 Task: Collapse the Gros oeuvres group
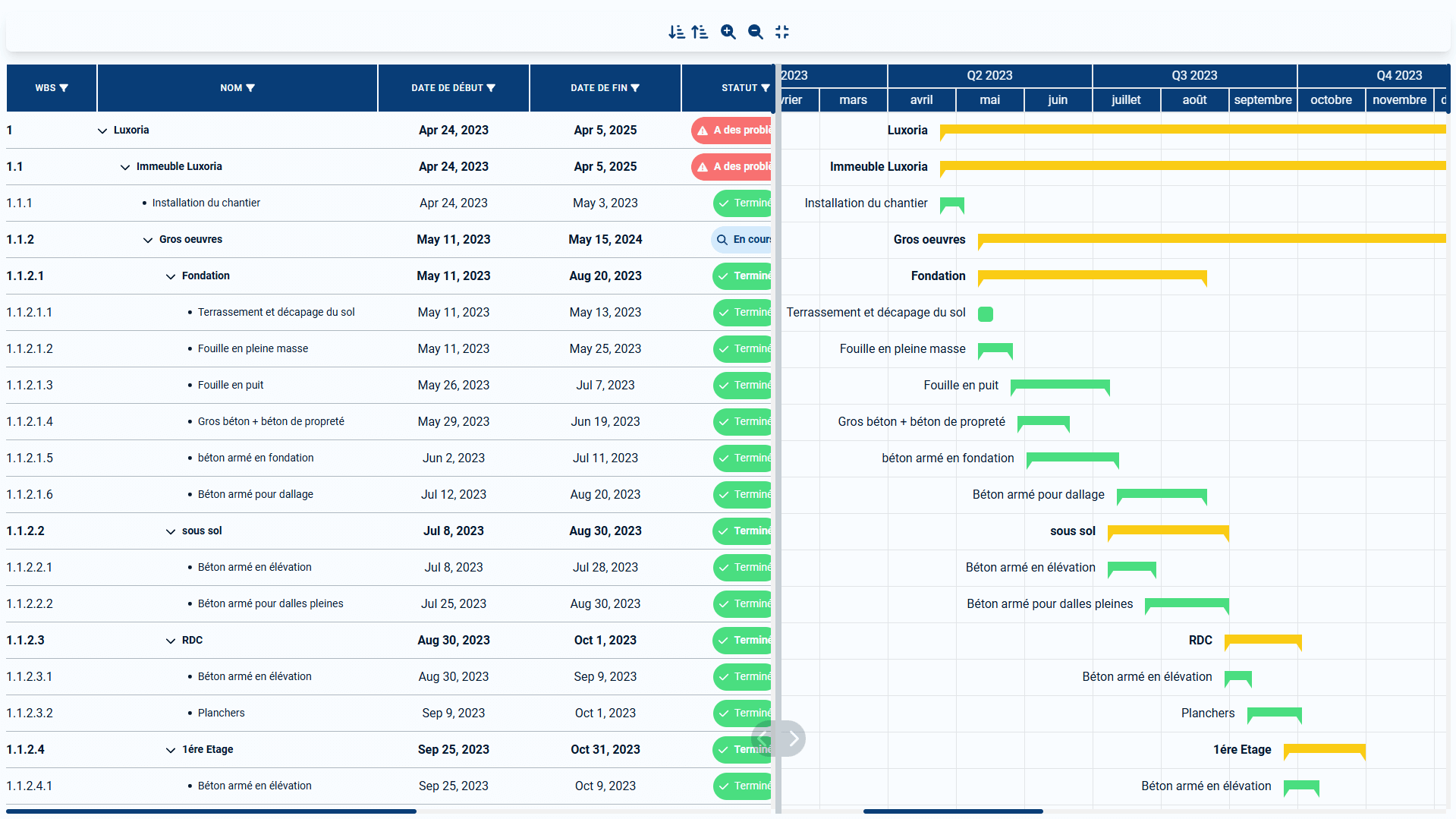coord(148,240)
